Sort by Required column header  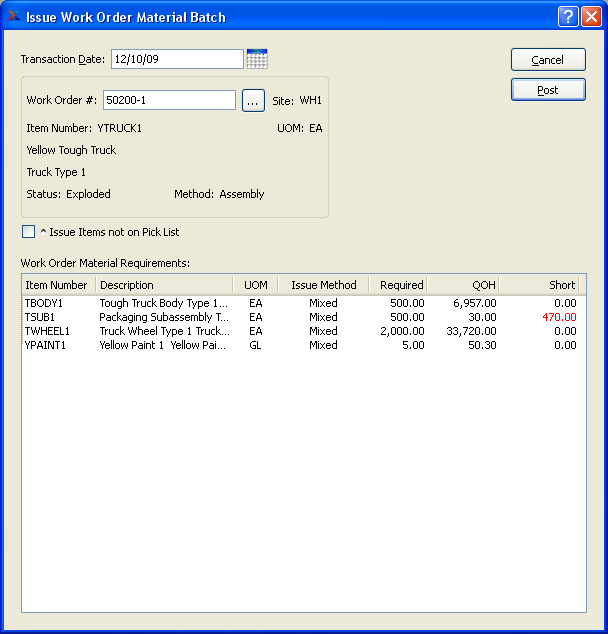click(398, 285)
